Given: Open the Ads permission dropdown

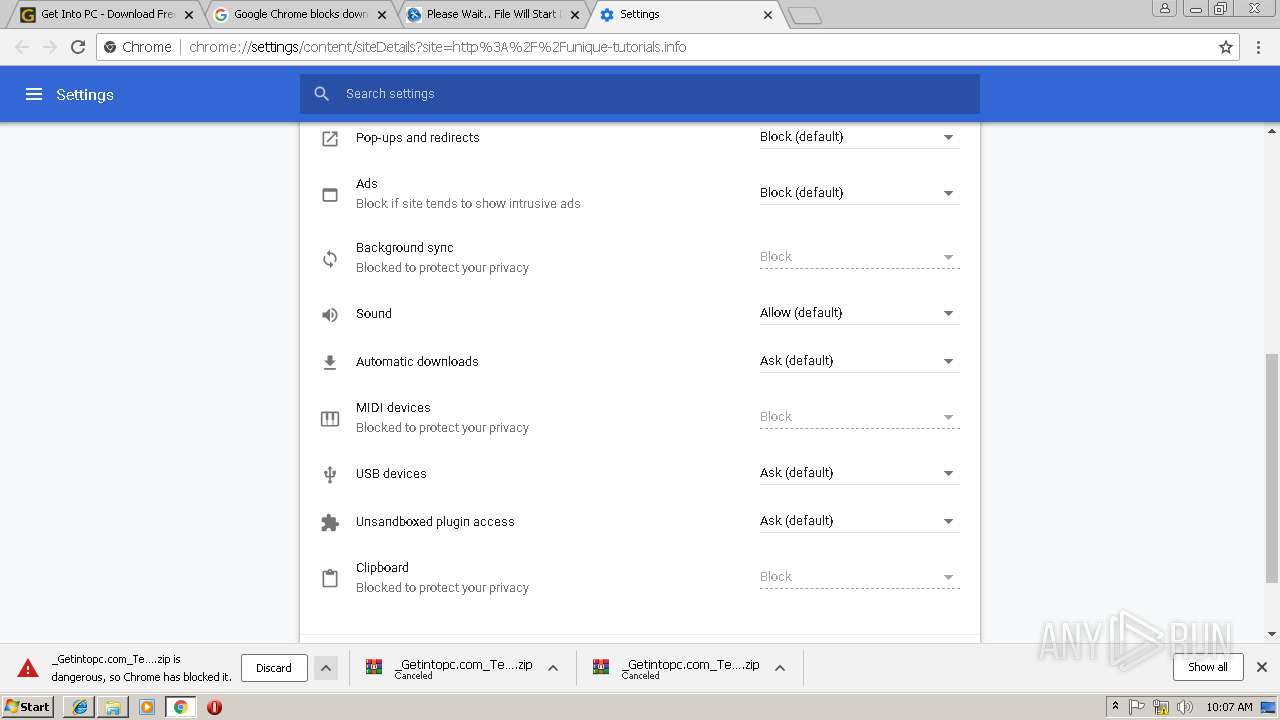Looking at the screenshot, I should click(859, 193).
